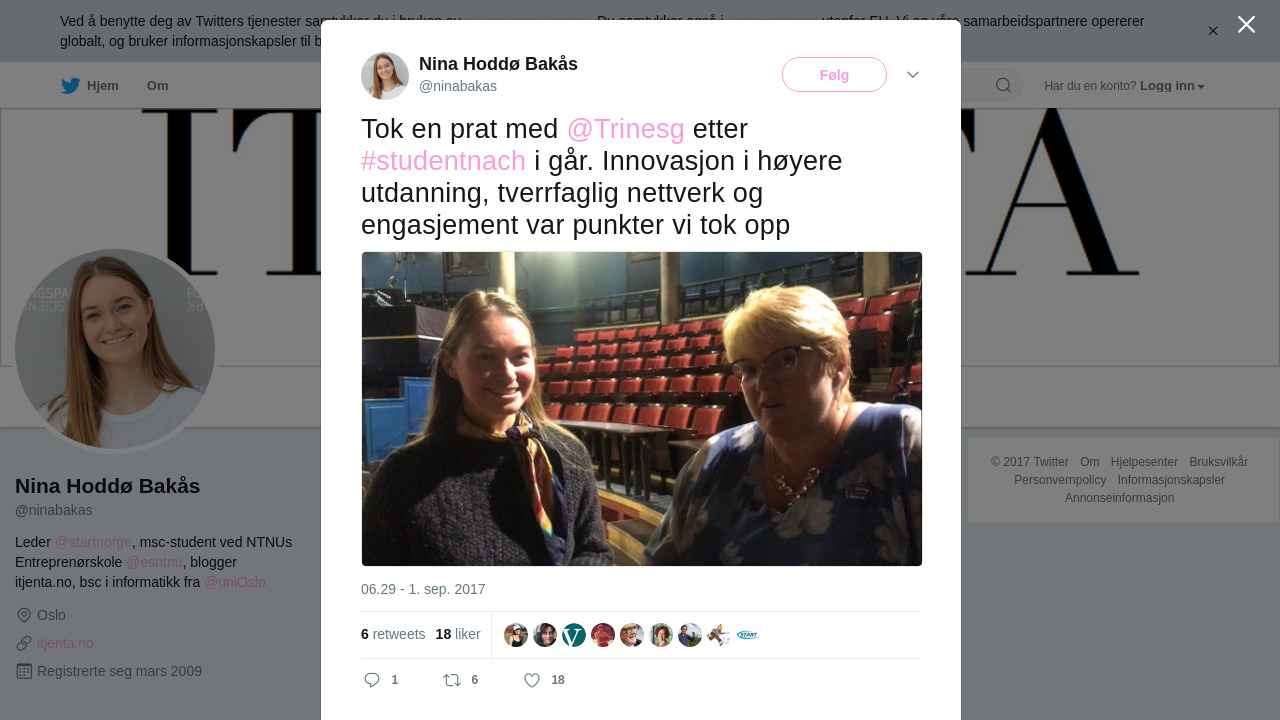Click the itjenta.no profile link
The image size is (1280, 720).
click(65, 643)
